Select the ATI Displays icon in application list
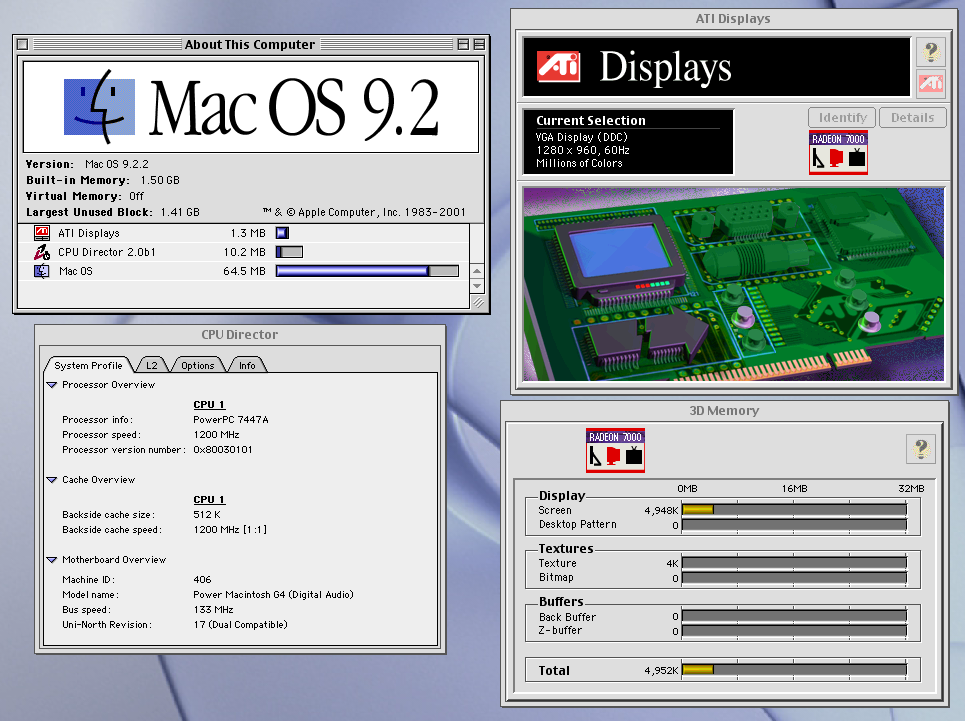The image size is (965, 721). click(42, 233)
